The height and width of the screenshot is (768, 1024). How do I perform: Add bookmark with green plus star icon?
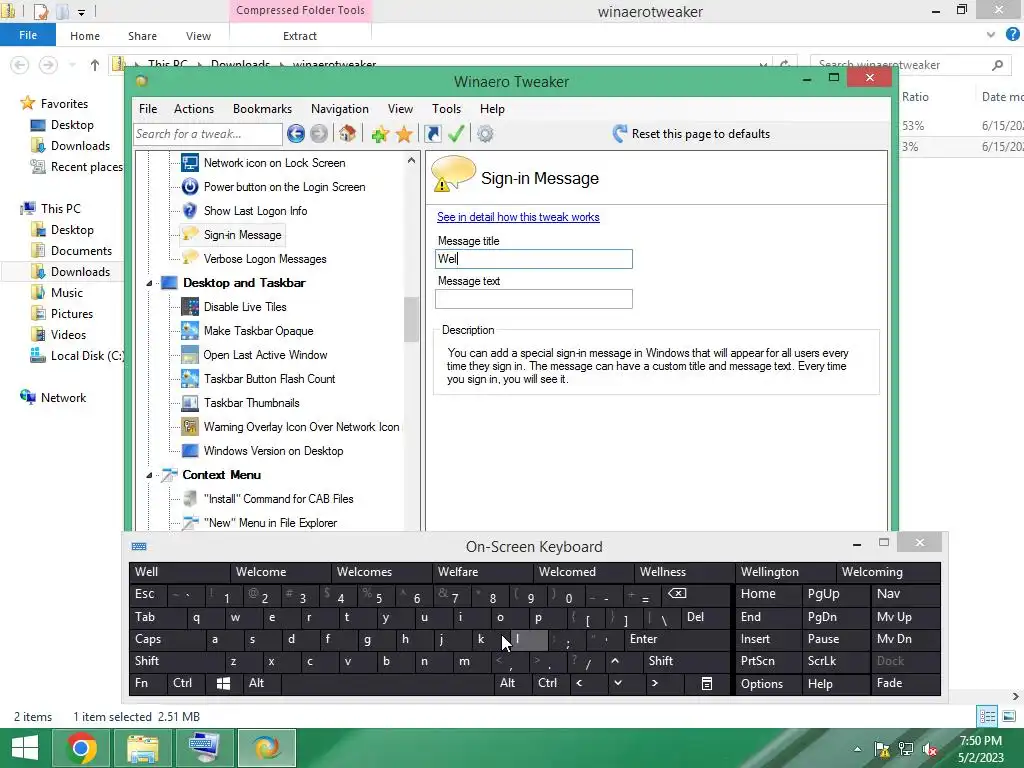point(380,135)
